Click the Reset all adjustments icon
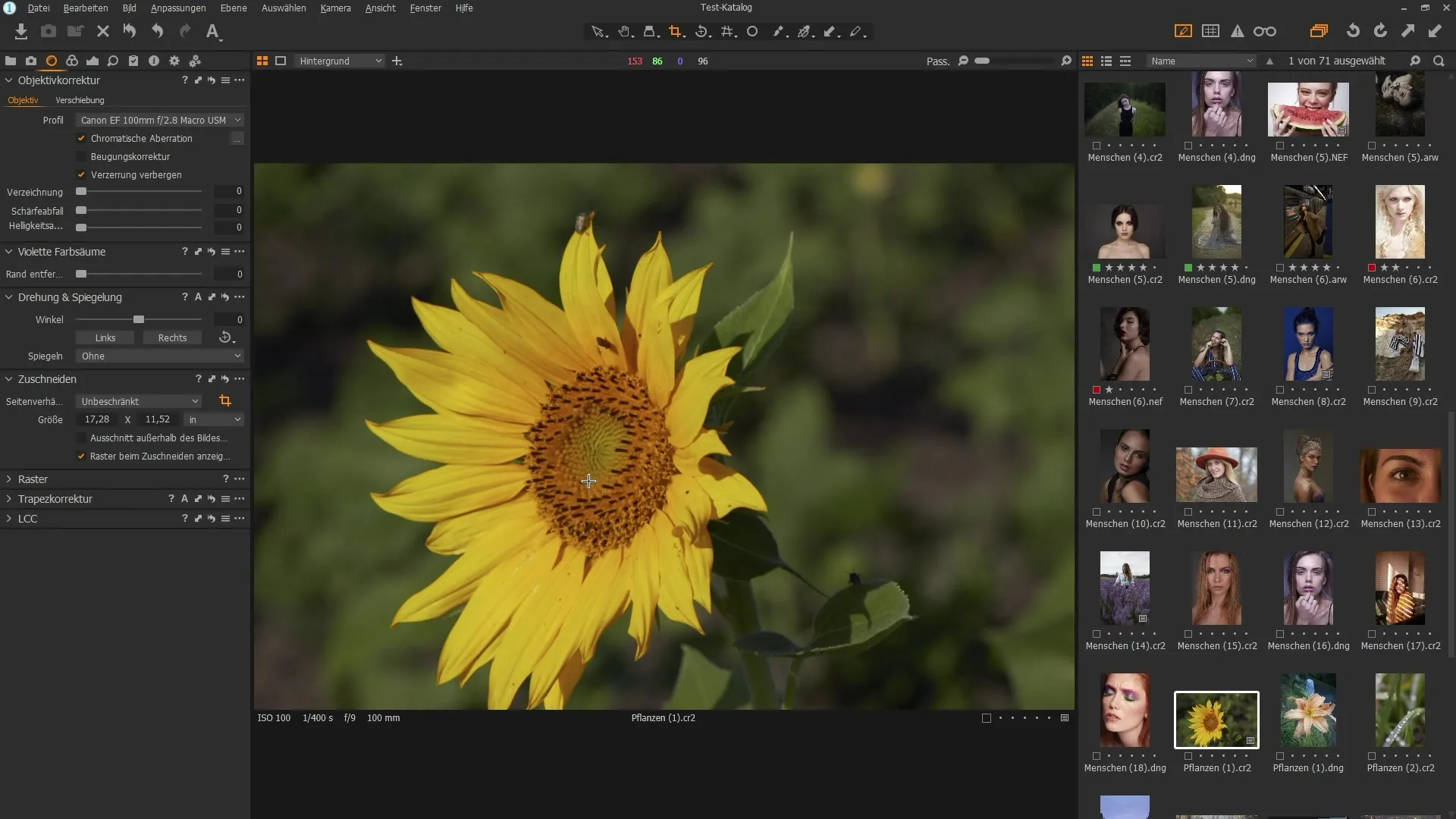This screenshot has width=1456, height=819. [x=130, y=31]
